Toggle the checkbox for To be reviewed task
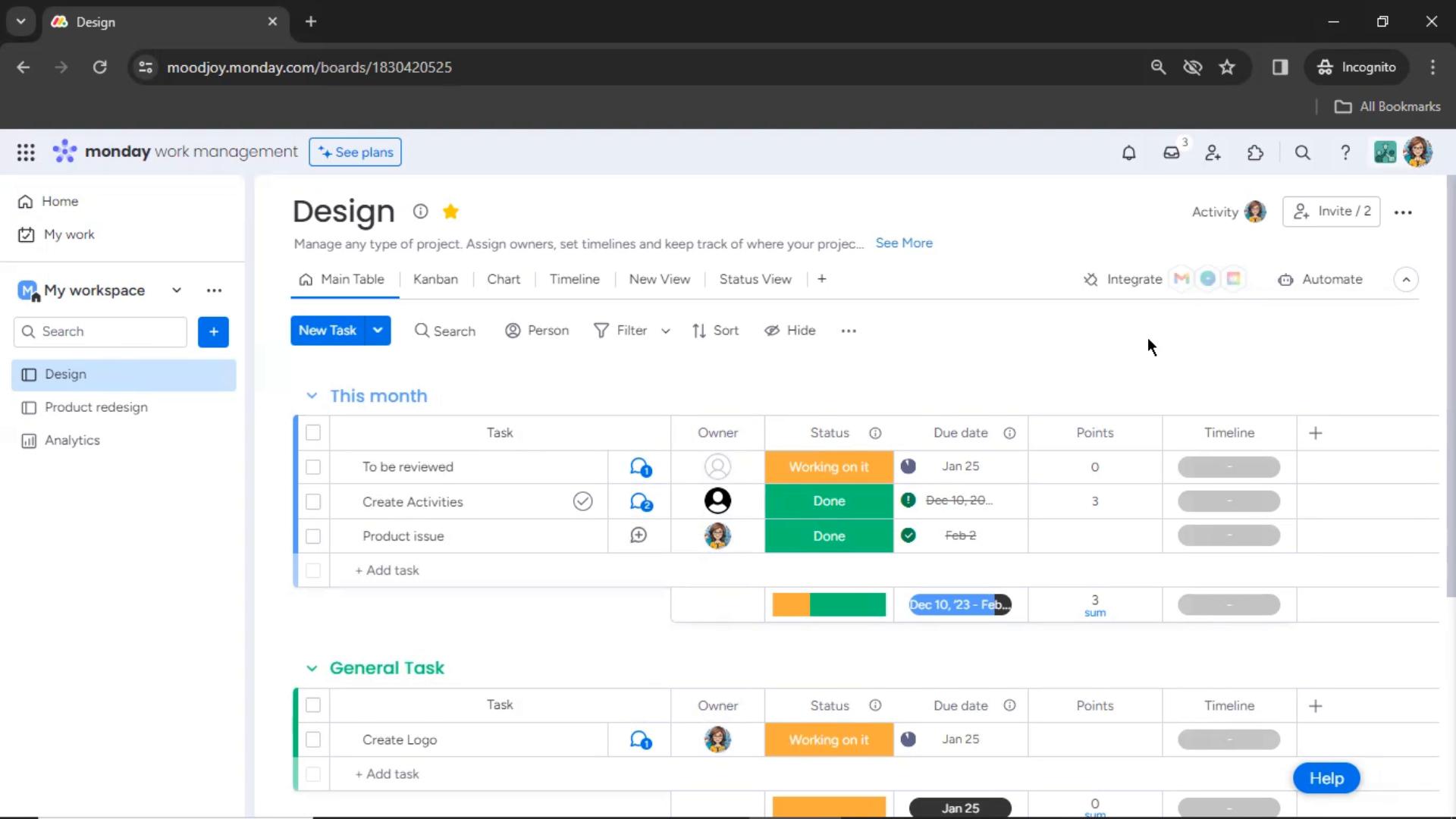Screen dimensions: 1456x819 (313, 466)
